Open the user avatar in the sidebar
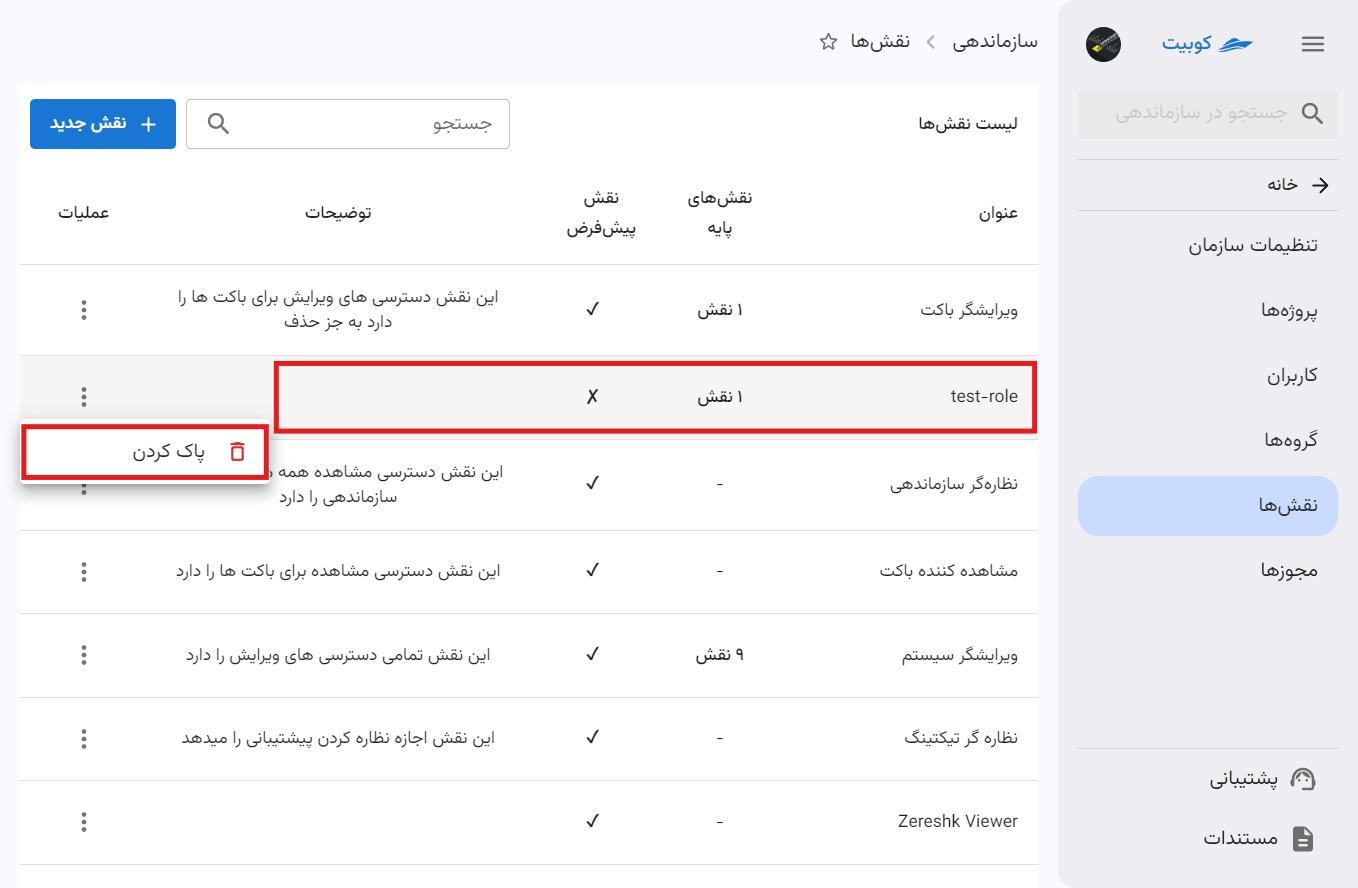The height and width of the screenshot is (888, 1358). pos(1103,44)
